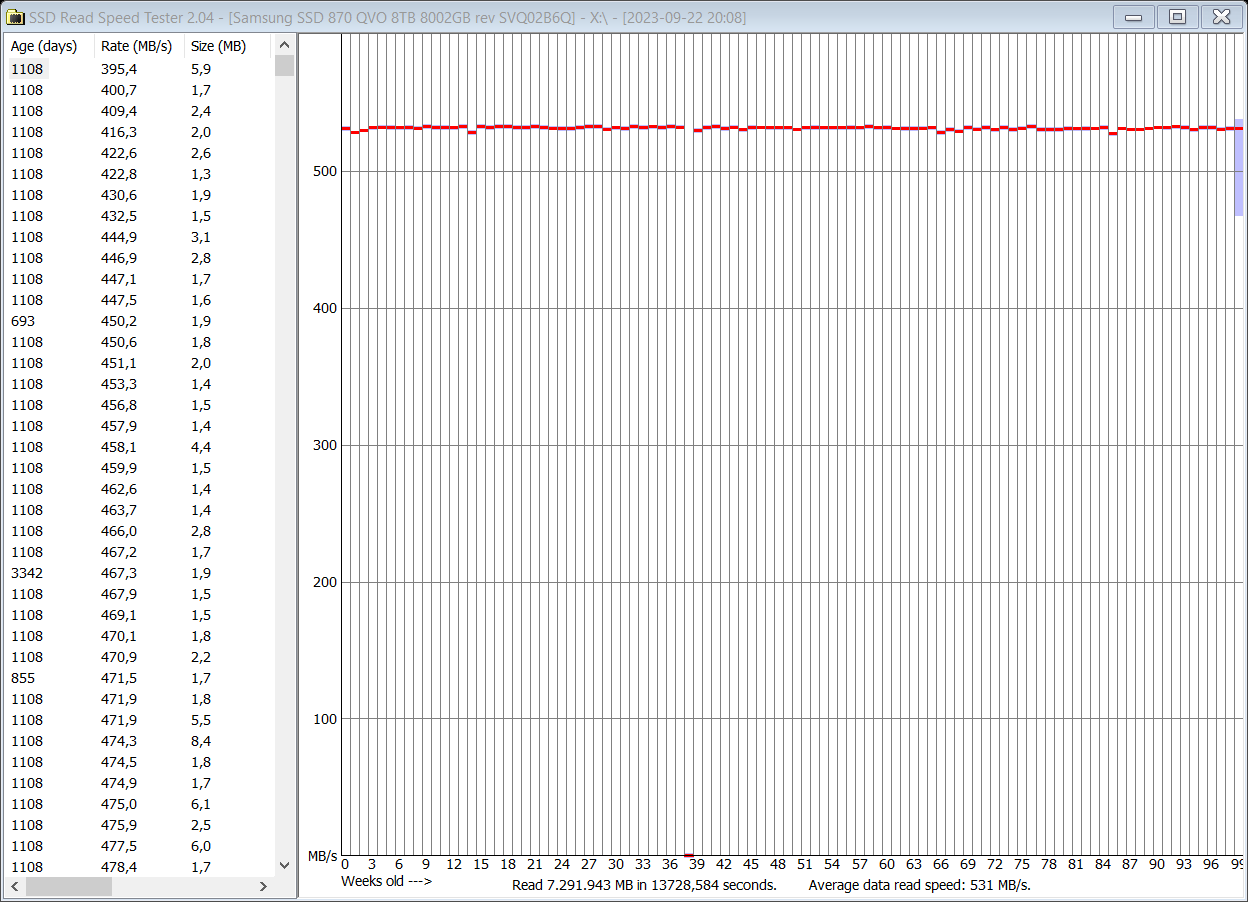1248x902 pixels.
Task: Click the left arrow of the horizontal scrollbar
Action: pos(14,886)
